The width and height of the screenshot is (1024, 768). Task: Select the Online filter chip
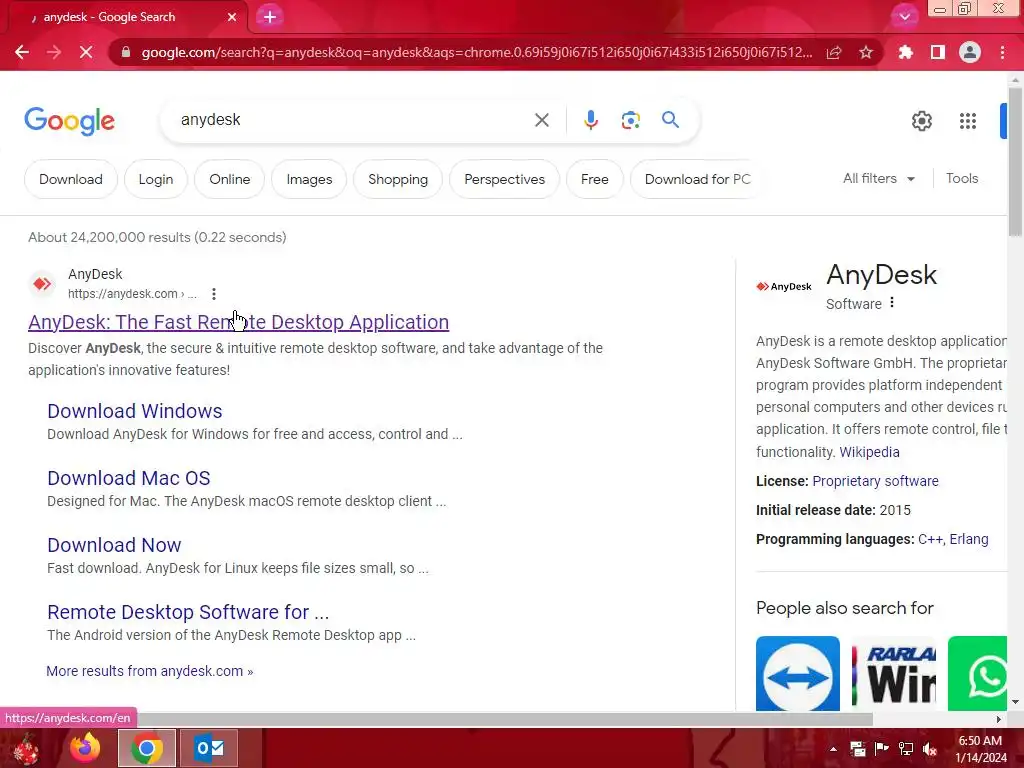coord(229,179)
